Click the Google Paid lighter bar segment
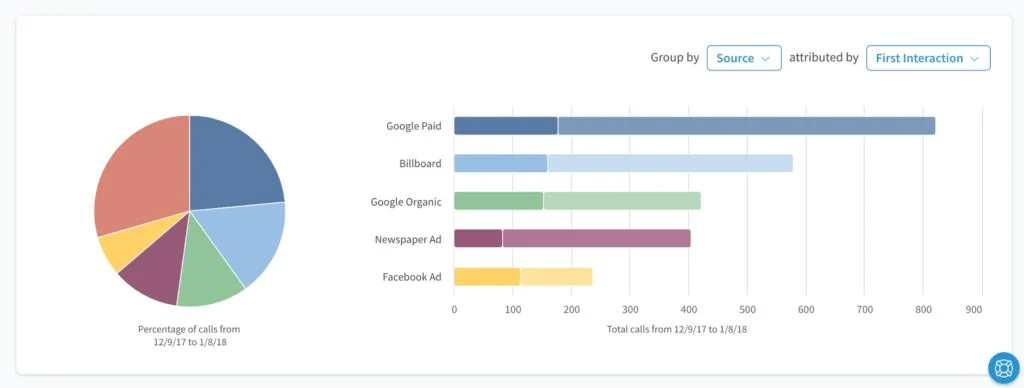The height and width of the screenshot is (388, 1024). coord(747,125)
